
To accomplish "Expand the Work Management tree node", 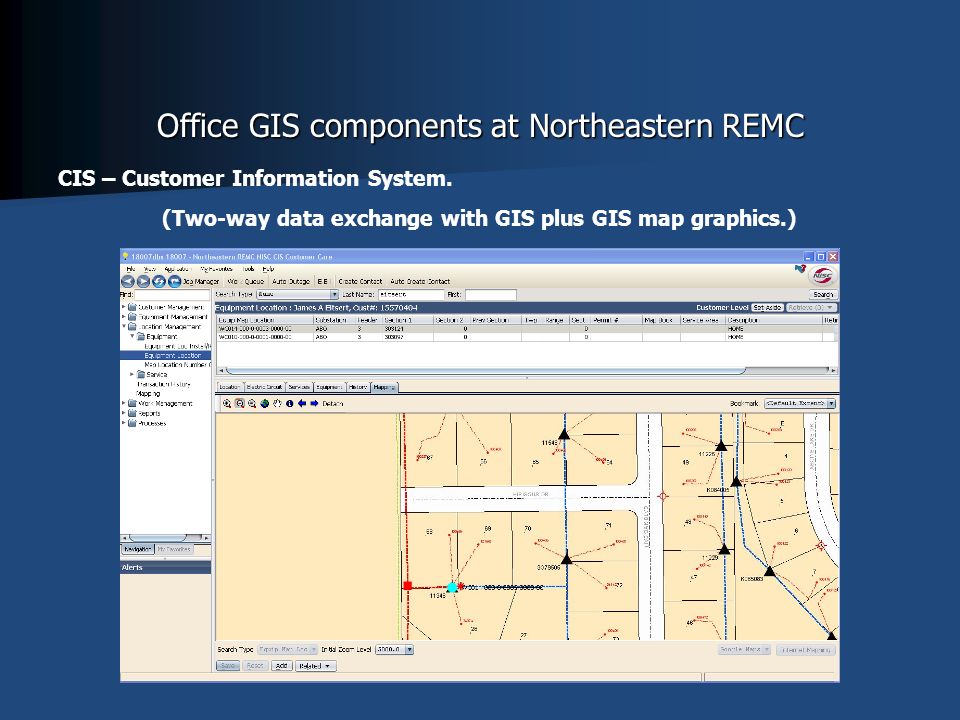I will [124, 403].
